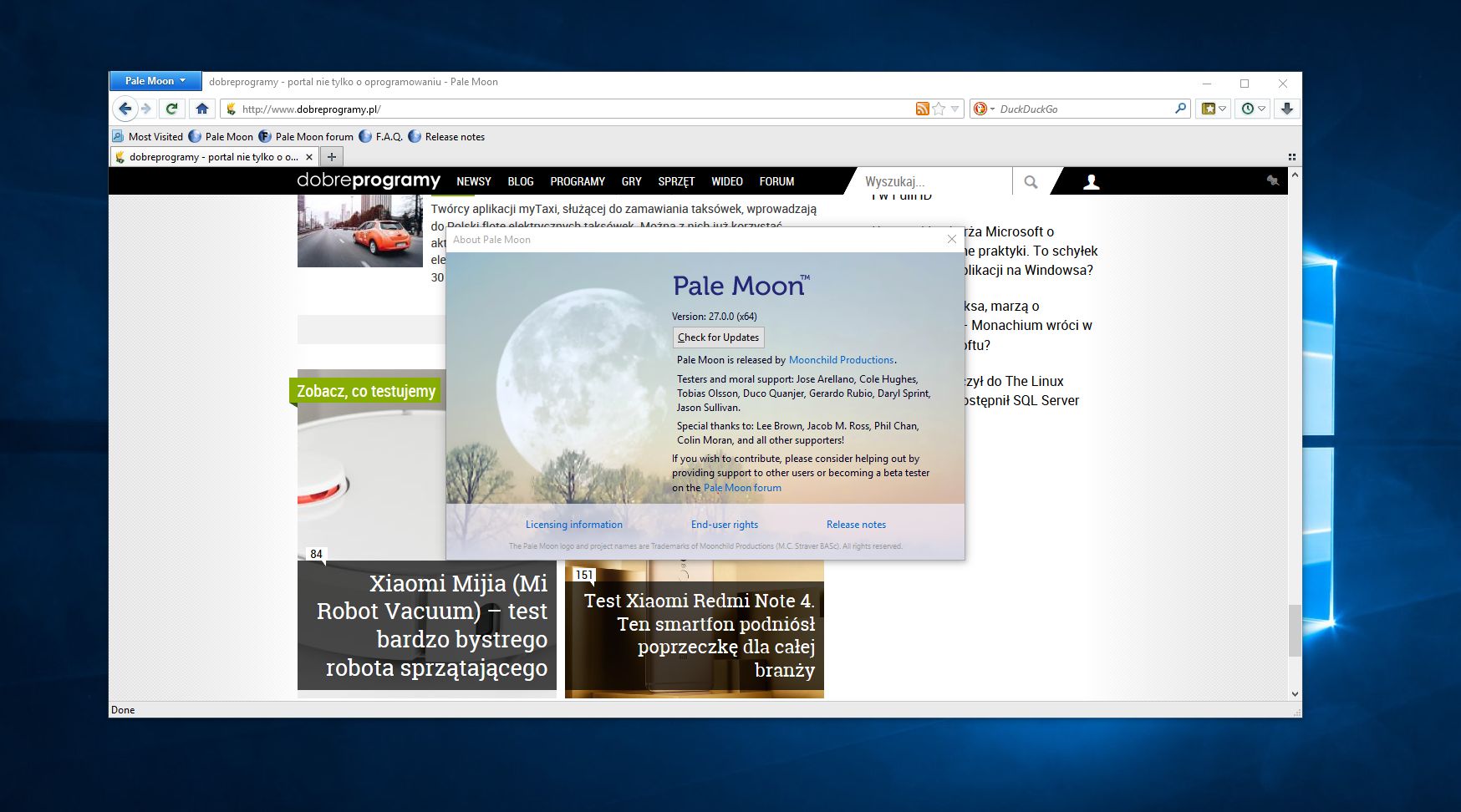Click the page vertical scrollbar thumb
Image resolution: width=1461 pixels, height=812 pixels.
pyautogui.click(x=1295, y=631)
